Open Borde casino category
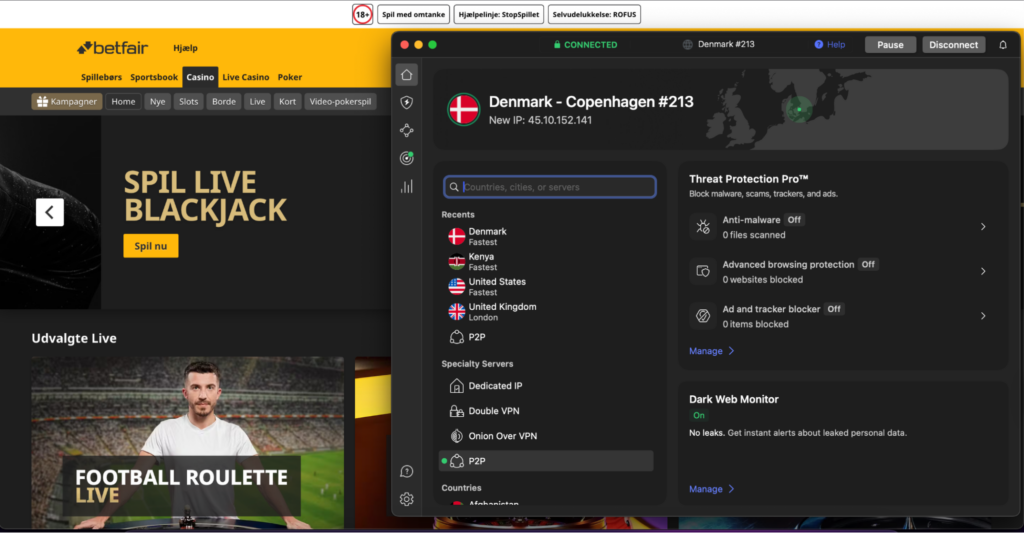Image resolution: width=1024 pixels, height=533 pixels. point(224,101)
